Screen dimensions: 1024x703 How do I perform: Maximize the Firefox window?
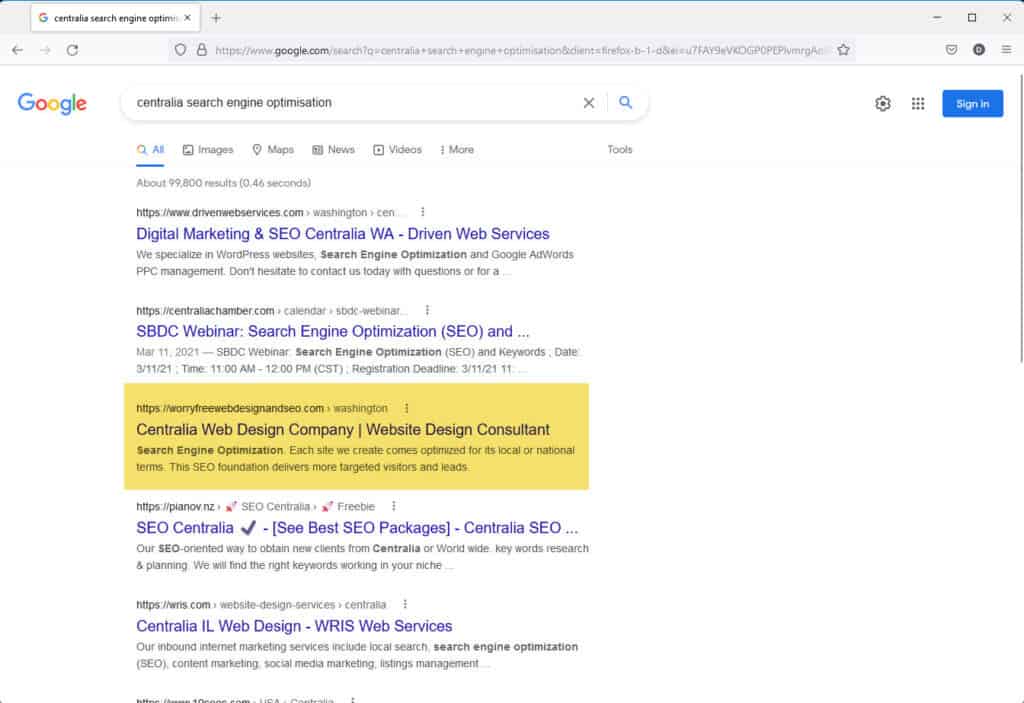(x=972, y=18)
